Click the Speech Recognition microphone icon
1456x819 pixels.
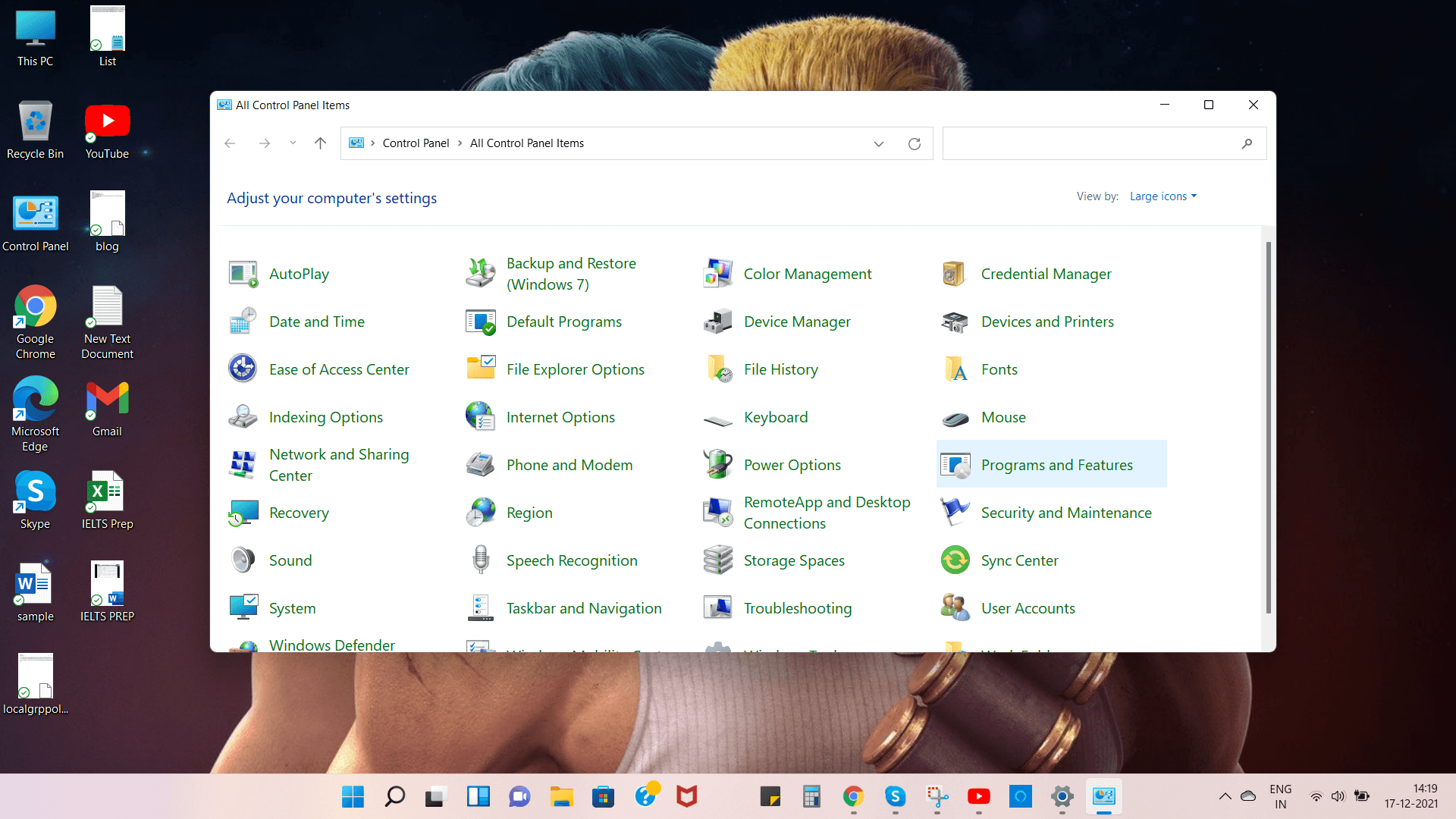pos(480,560)
